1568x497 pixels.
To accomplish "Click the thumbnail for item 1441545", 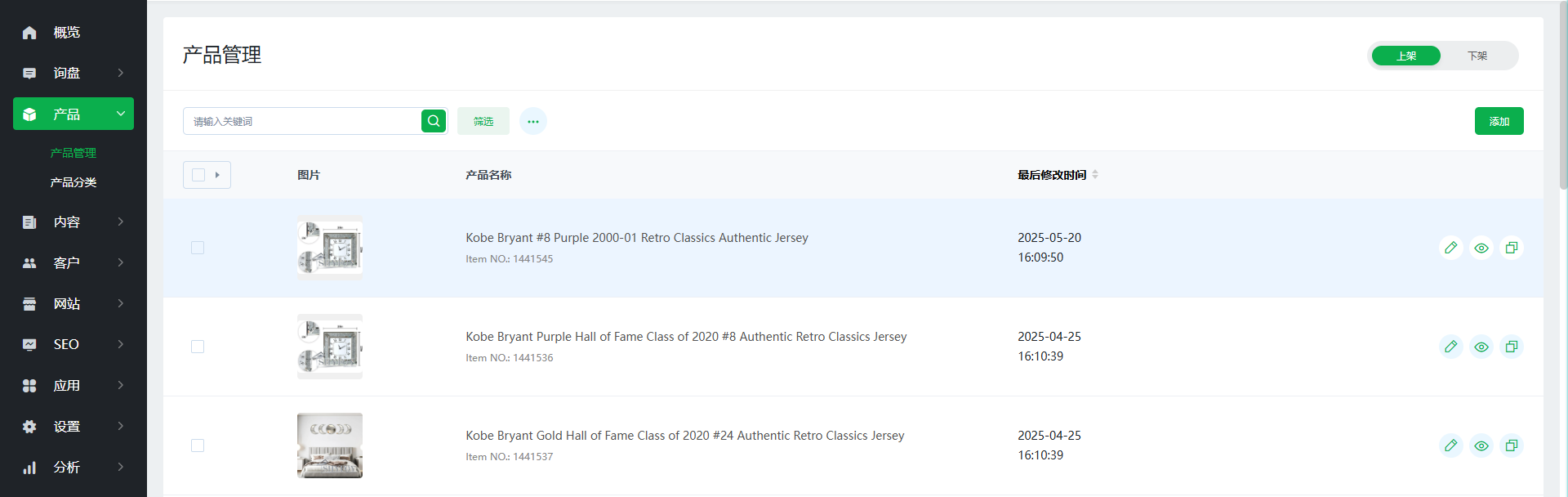I will pyautogui.click(x=330, y=248).
